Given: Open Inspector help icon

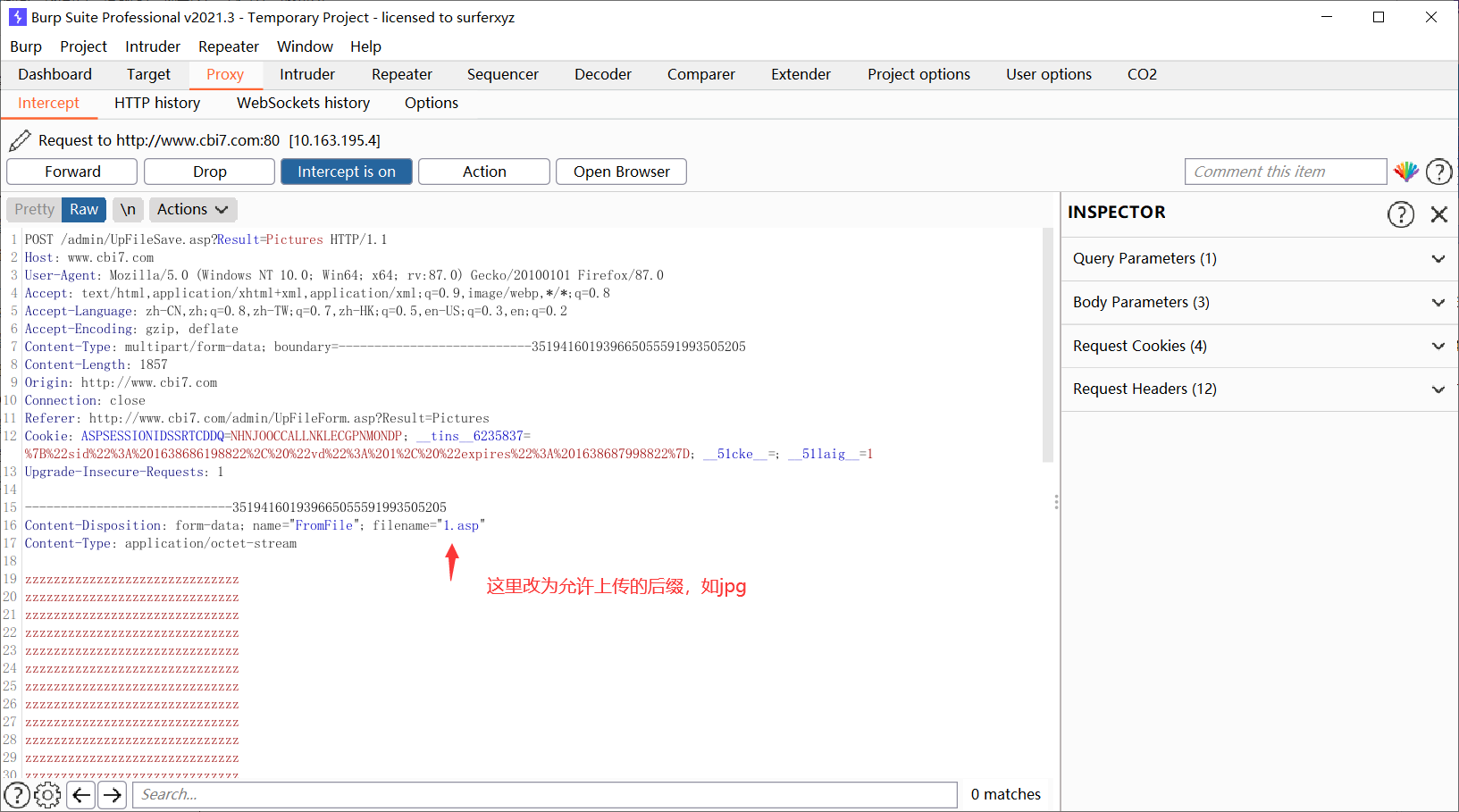Looking at the screenshot, I should [x=1401, y=214].
